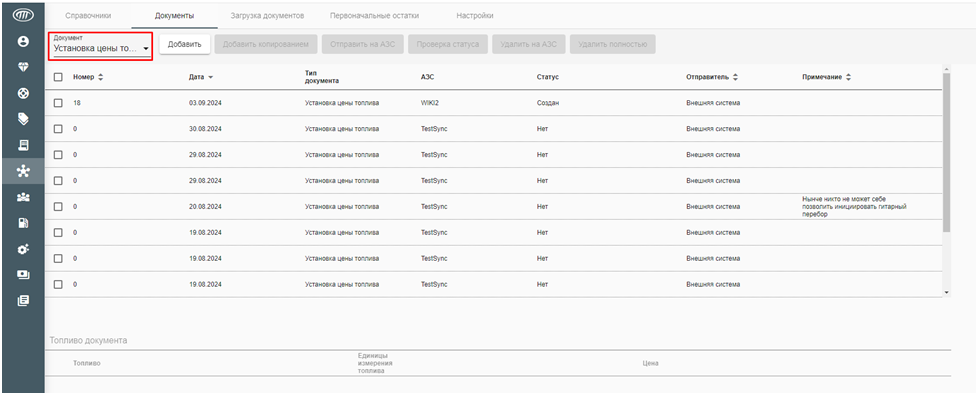
Task: Click the Топливо документа section title
Action: coord(89,340)
